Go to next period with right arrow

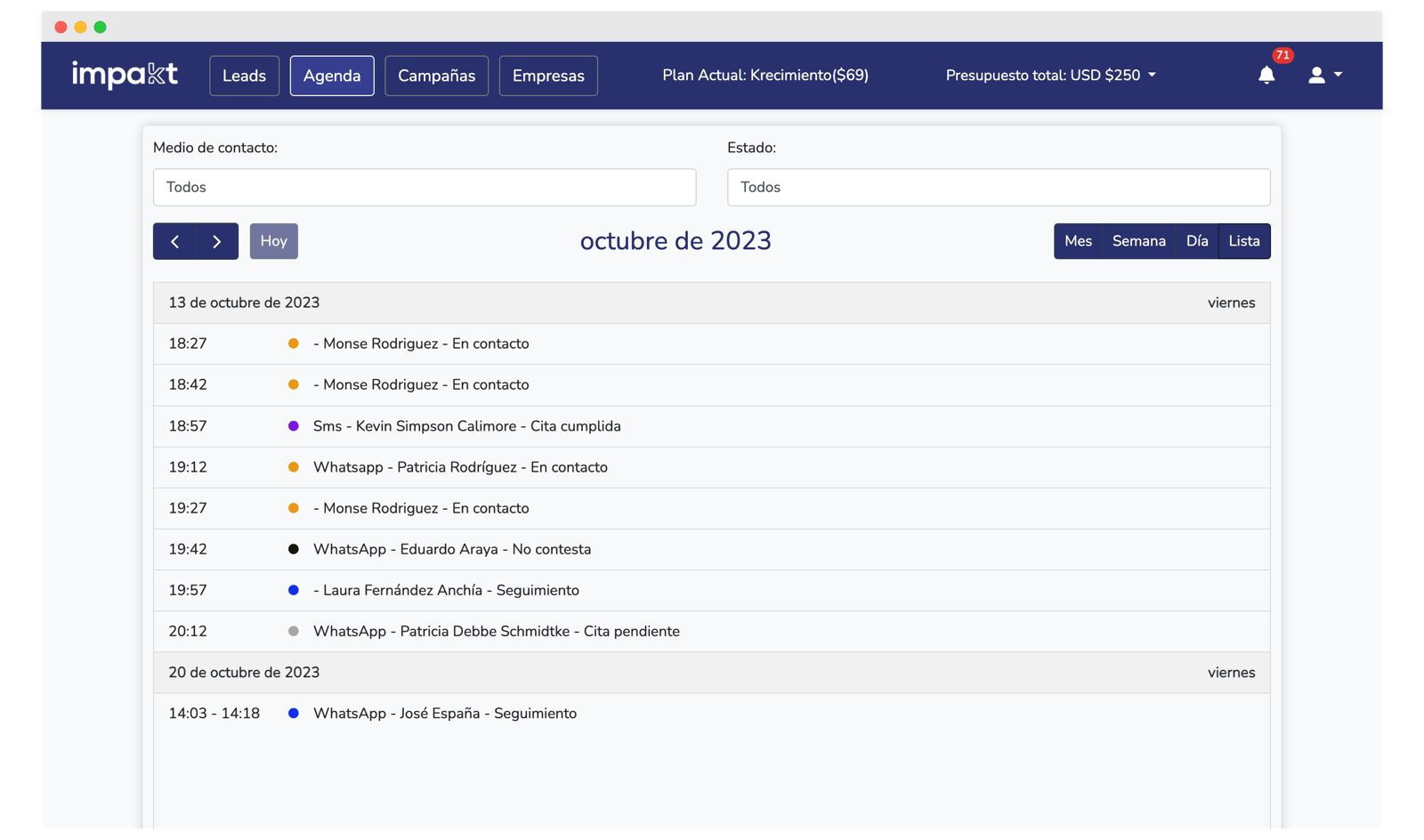coord(216,241)
